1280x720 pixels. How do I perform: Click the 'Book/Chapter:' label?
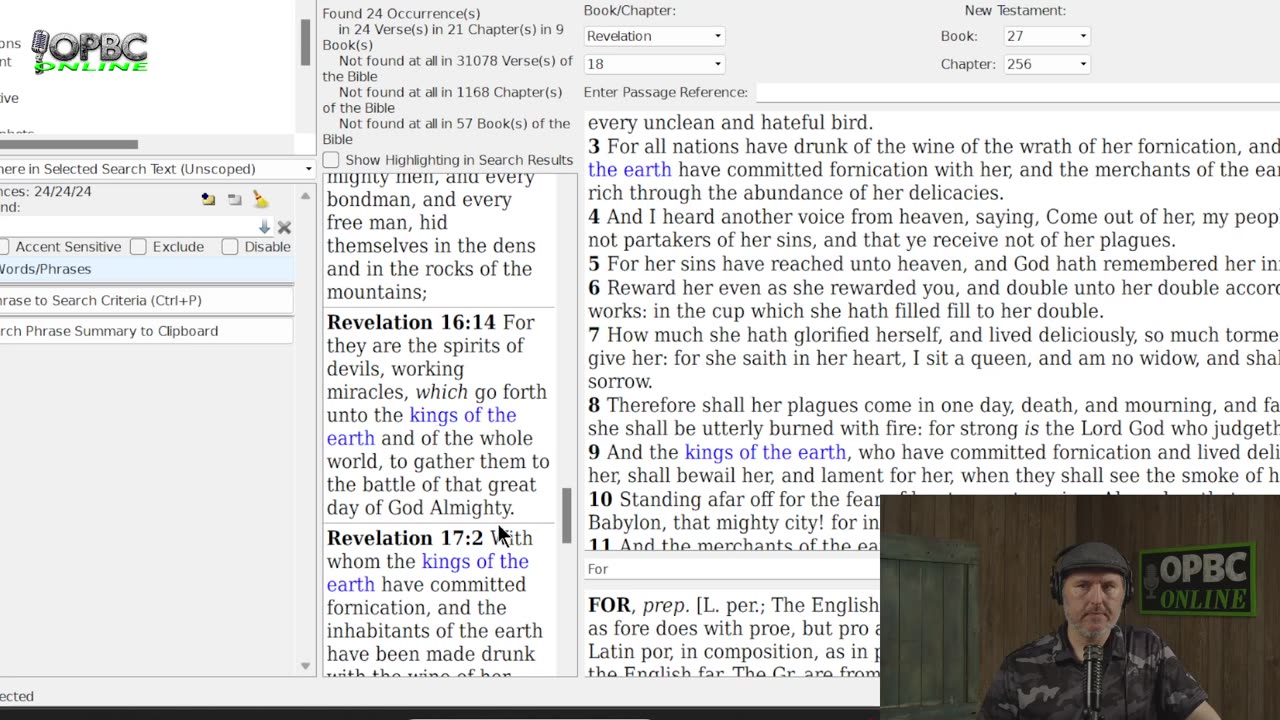(630, 10)
